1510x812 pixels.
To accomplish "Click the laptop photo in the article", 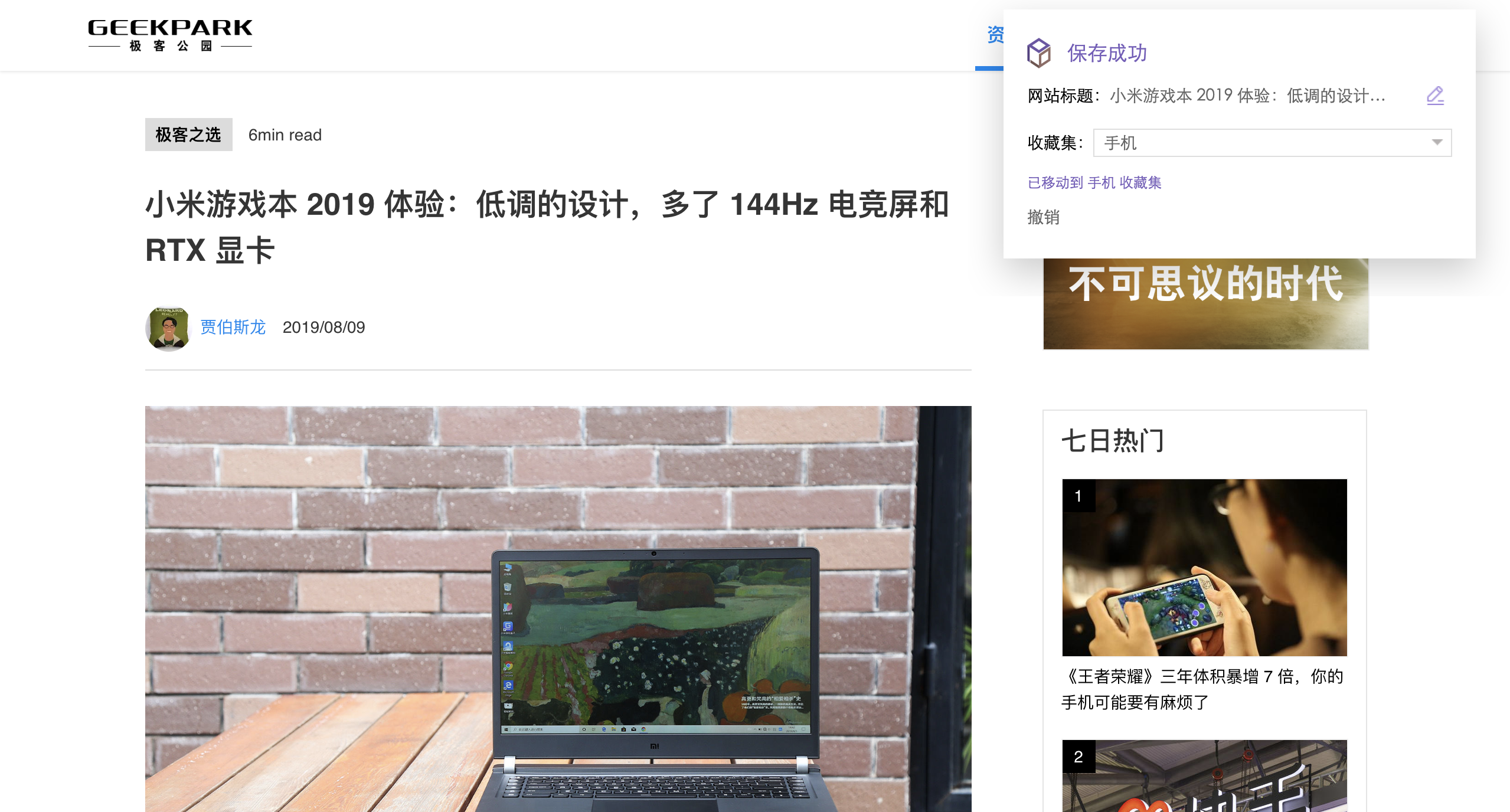I will 558,608.
